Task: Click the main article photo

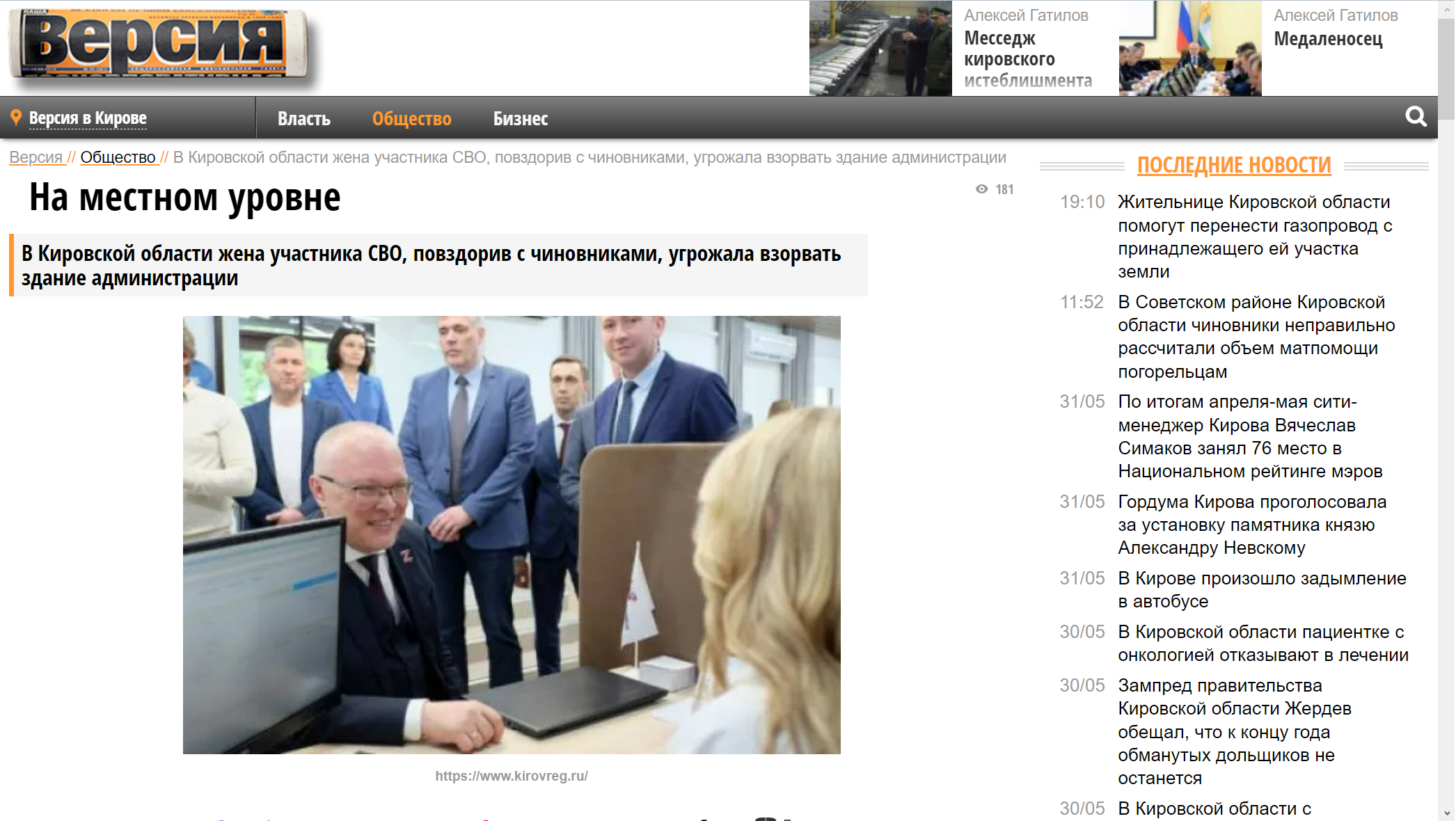Action: 512,534
